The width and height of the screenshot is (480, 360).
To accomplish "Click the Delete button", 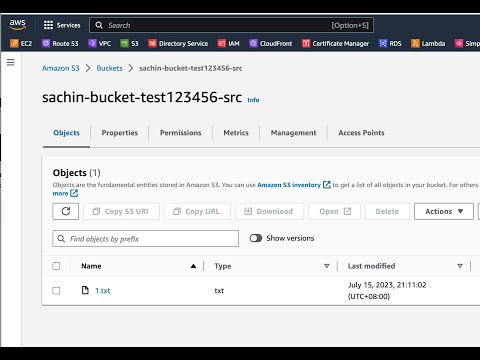I will click(x=387, y=211).
